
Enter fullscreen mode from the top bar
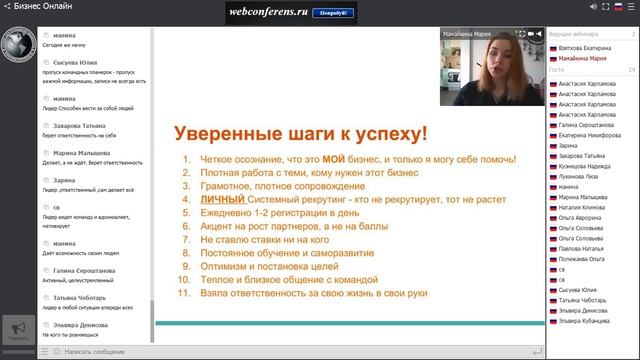point(606,7)
